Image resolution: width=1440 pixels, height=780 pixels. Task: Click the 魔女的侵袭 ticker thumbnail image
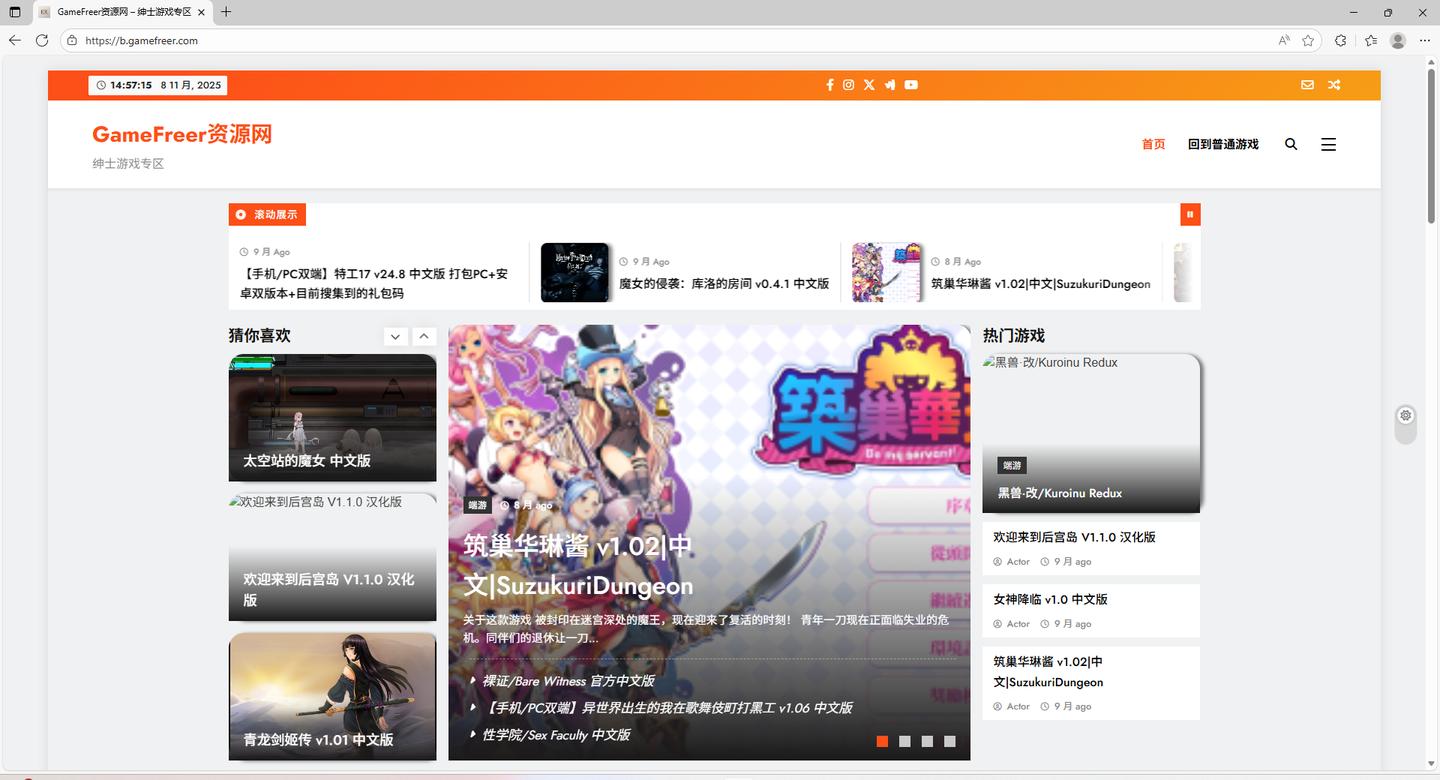click(575, 272)
